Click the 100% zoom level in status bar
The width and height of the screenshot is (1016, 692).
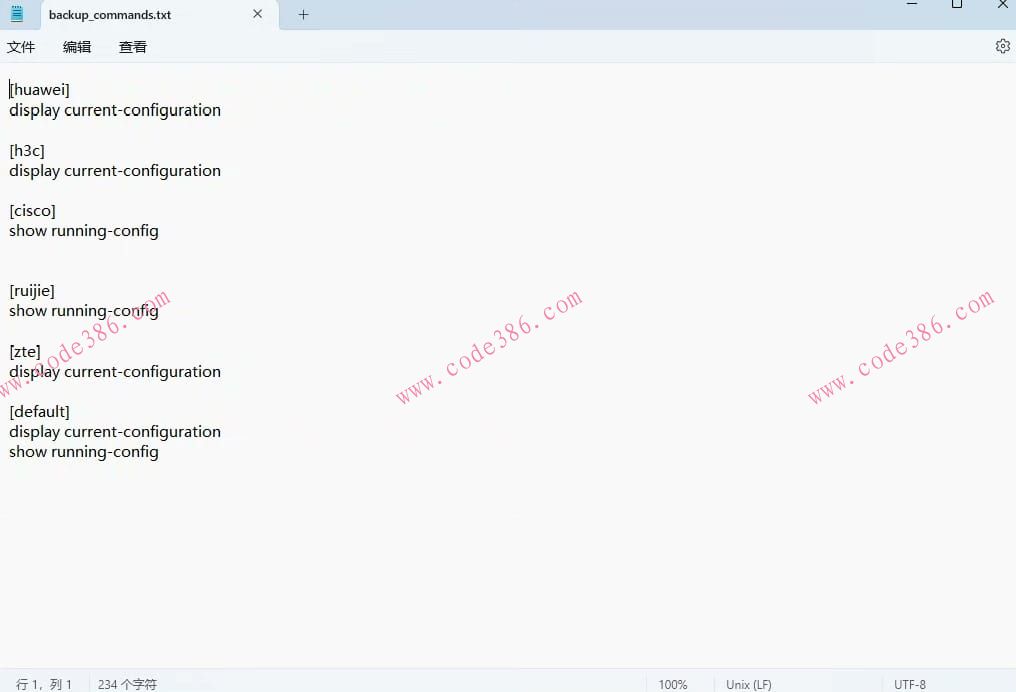coord(673,684)
